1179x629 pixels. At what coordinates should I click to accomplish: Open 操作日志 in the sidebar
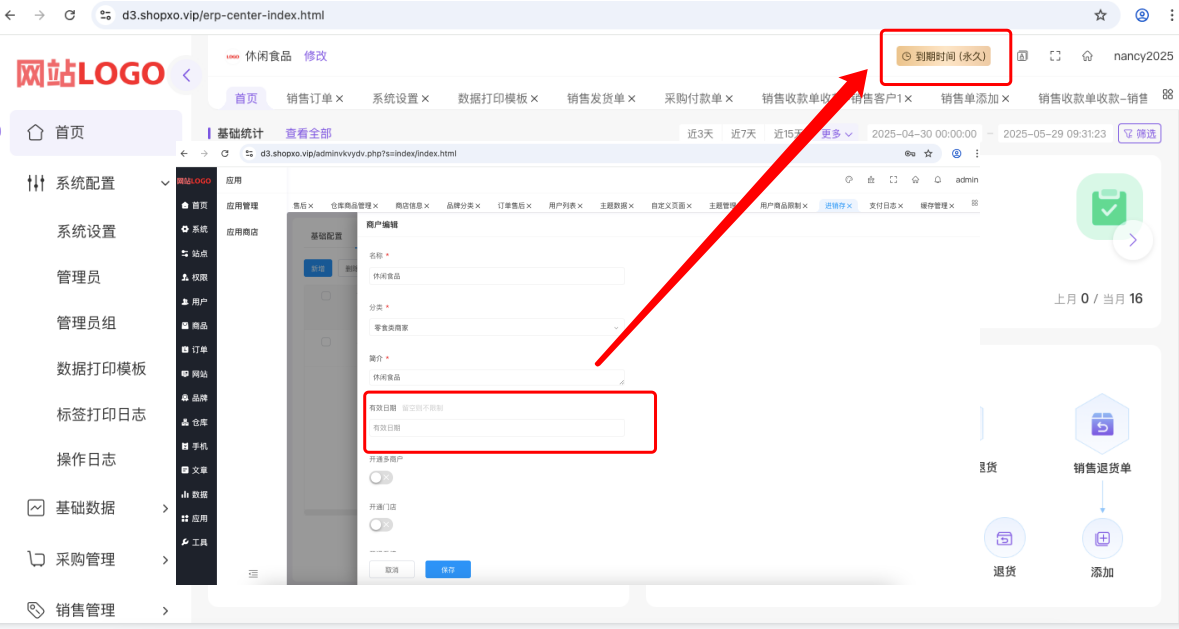(86, 460)
